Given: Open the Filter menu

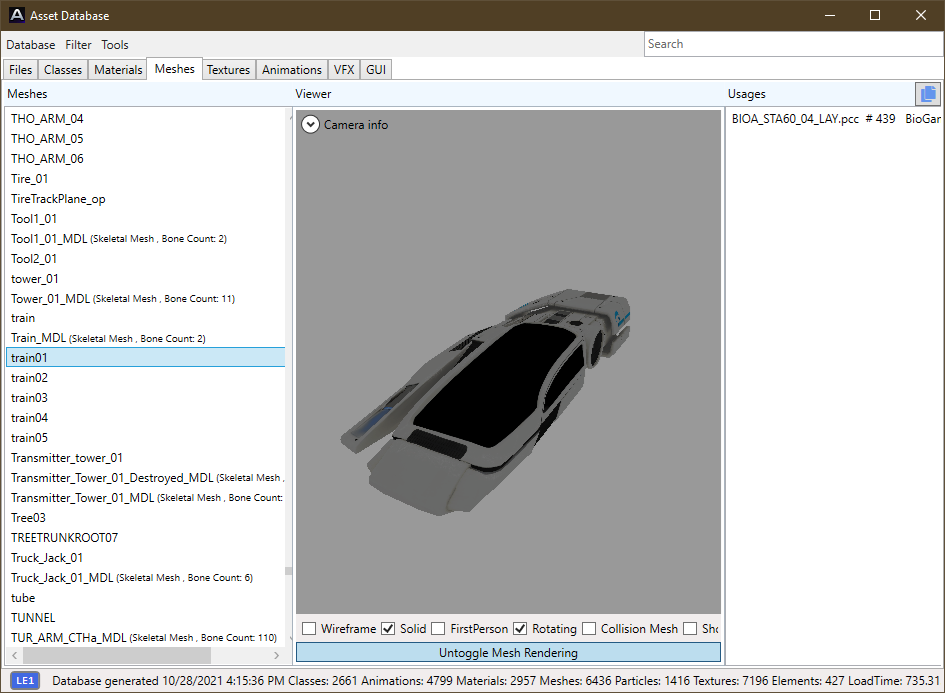Looking at the screenshot, I should (78, 45).
